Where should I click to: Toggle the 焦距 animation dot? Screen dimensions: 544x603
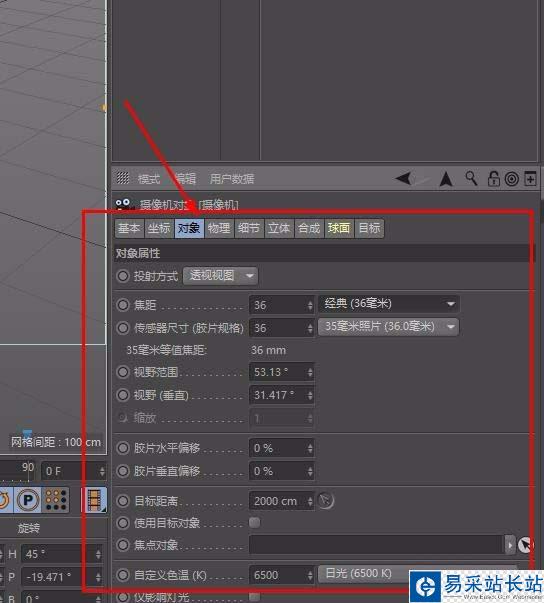click(123, 305)
